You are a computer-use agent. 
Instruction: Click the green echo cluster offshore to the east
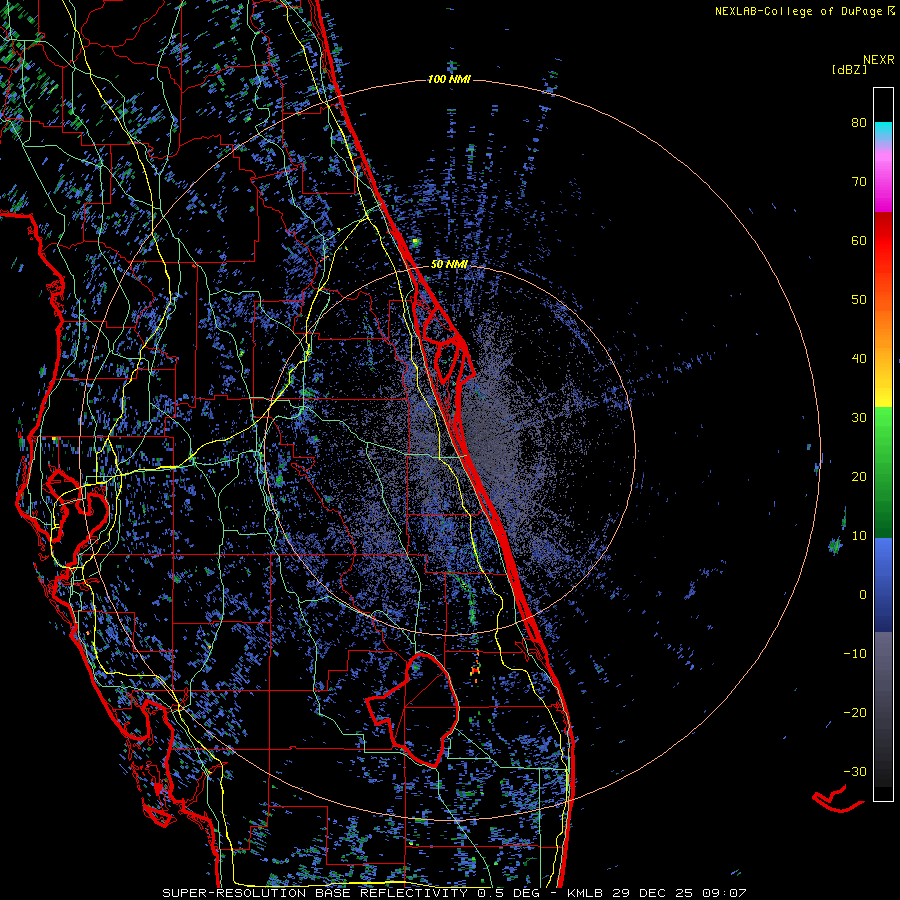click(x=835, y=544)
